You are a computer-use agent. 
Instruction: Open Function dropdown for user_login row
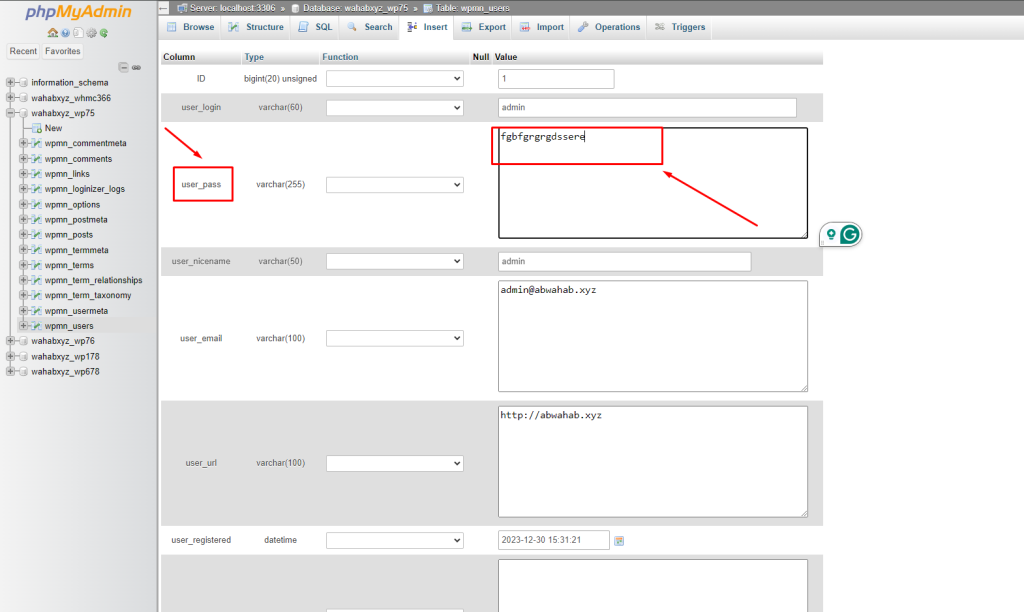point(394,108)
